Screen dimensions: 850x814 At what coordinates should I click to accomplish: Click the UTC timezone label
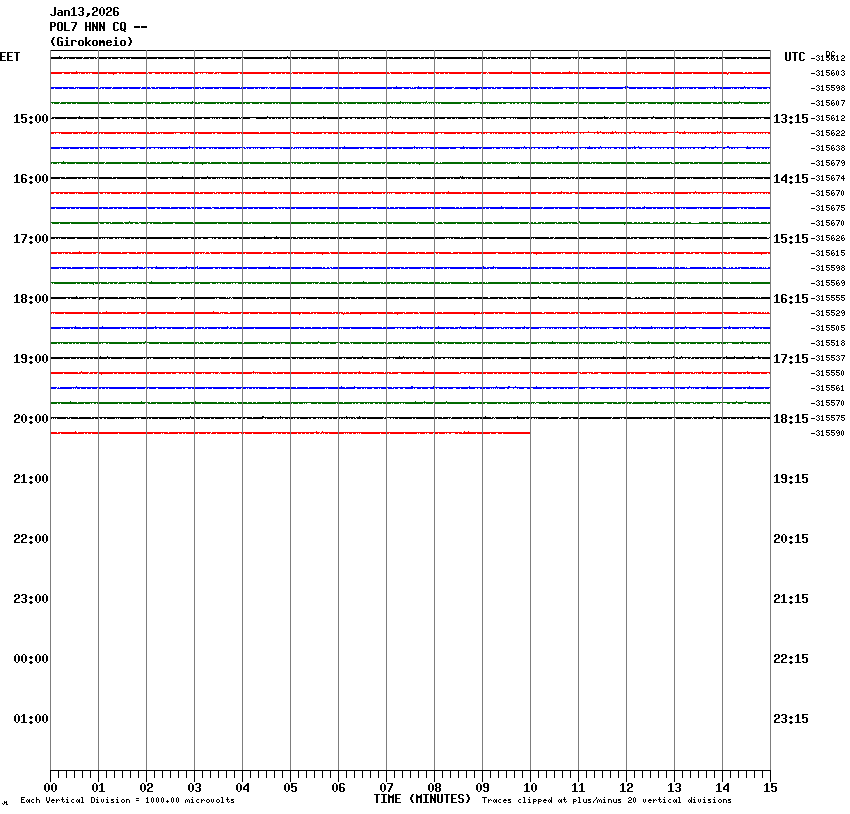point(794,57)
